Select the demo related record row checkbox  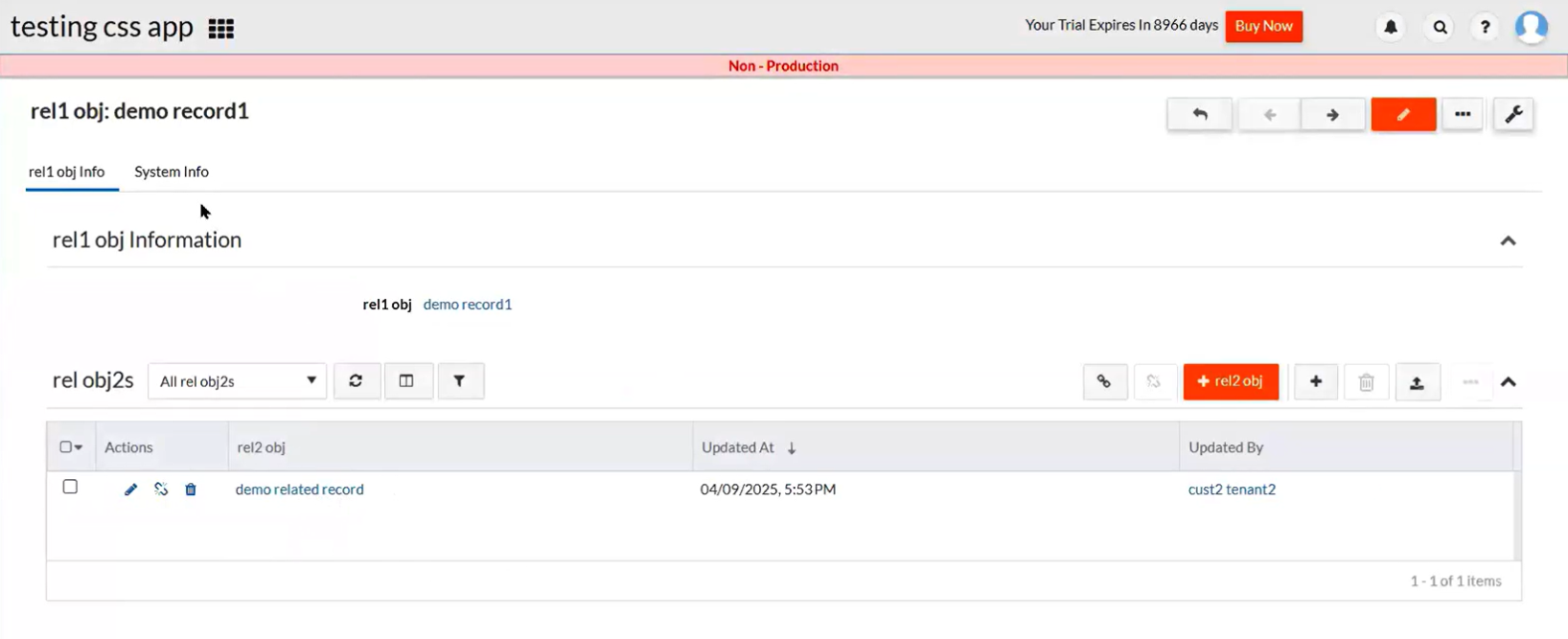[x=70, y=488]
